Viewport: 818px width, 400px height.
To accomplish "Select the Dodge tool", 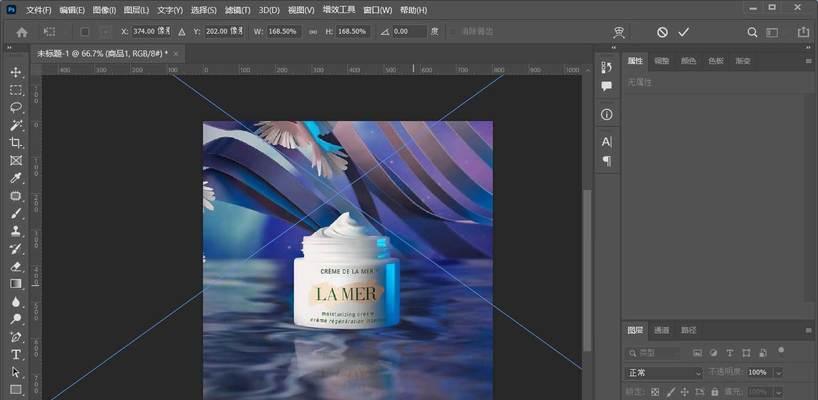I will (16, 319).
